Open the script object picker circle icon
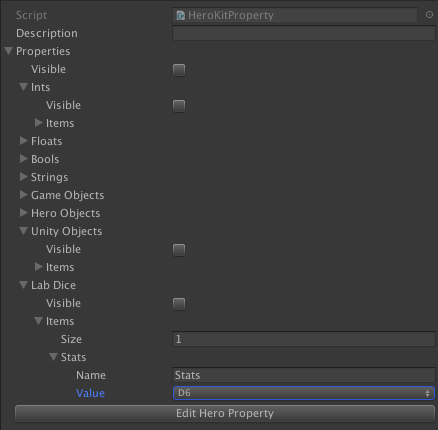 429,15
